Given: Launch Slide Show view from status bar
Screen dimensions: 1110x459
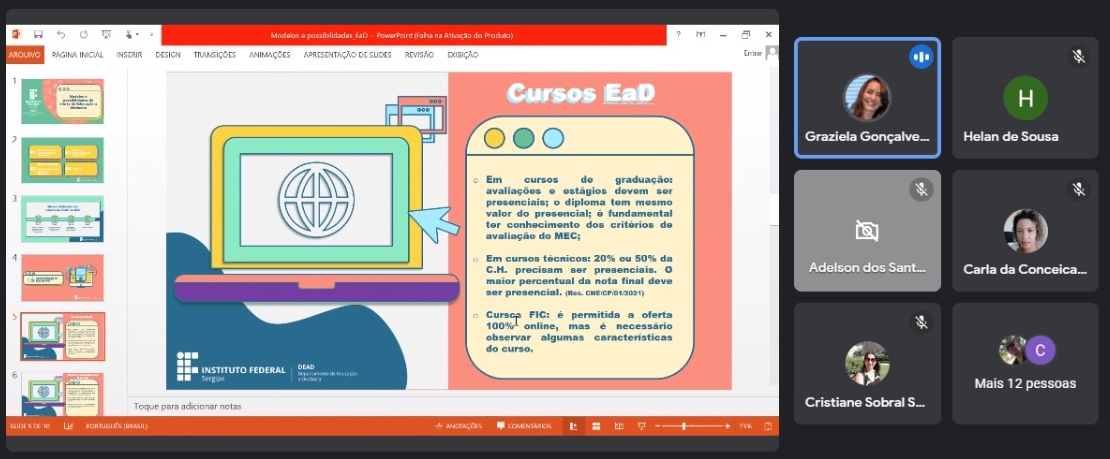Looking at the screenshot, I should (640, 426).
